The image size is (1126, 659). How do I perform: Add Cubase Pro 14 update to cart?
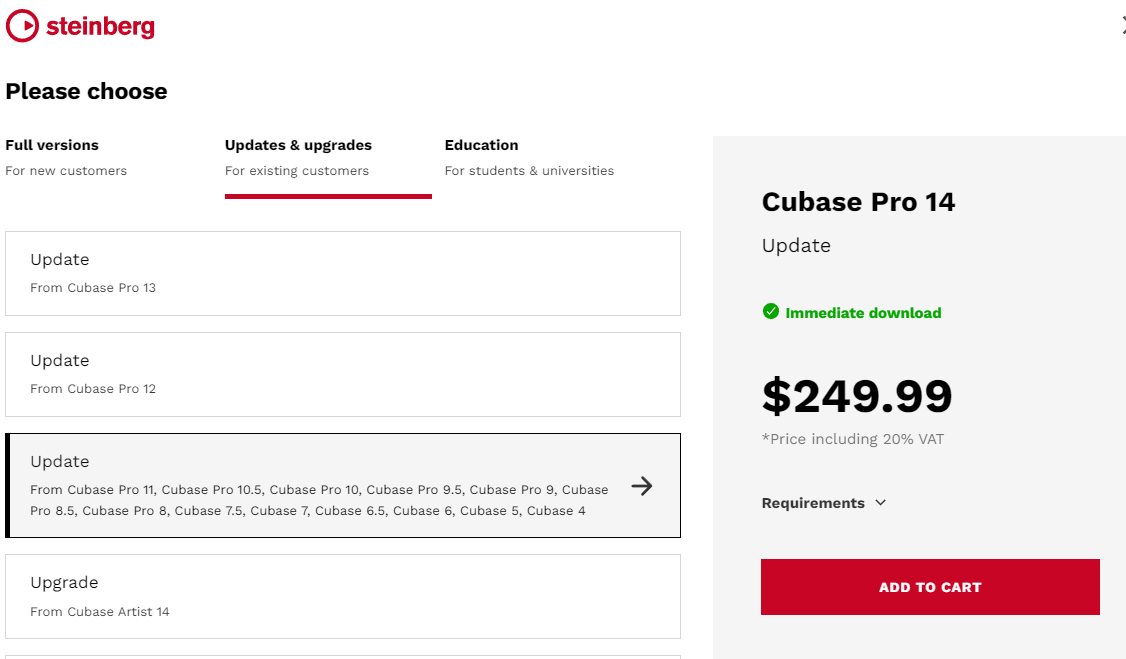930,587
